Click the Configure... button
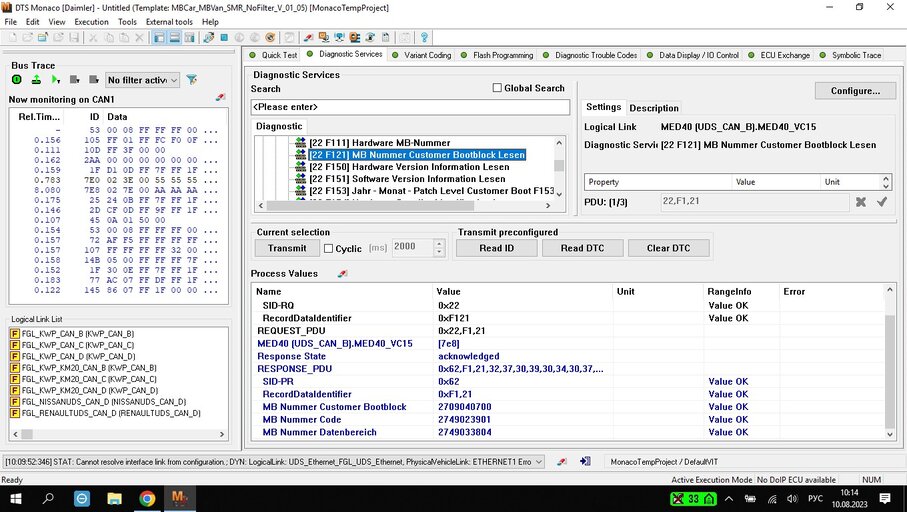Viewport: 907px width, 512px height. pos(855,91)
